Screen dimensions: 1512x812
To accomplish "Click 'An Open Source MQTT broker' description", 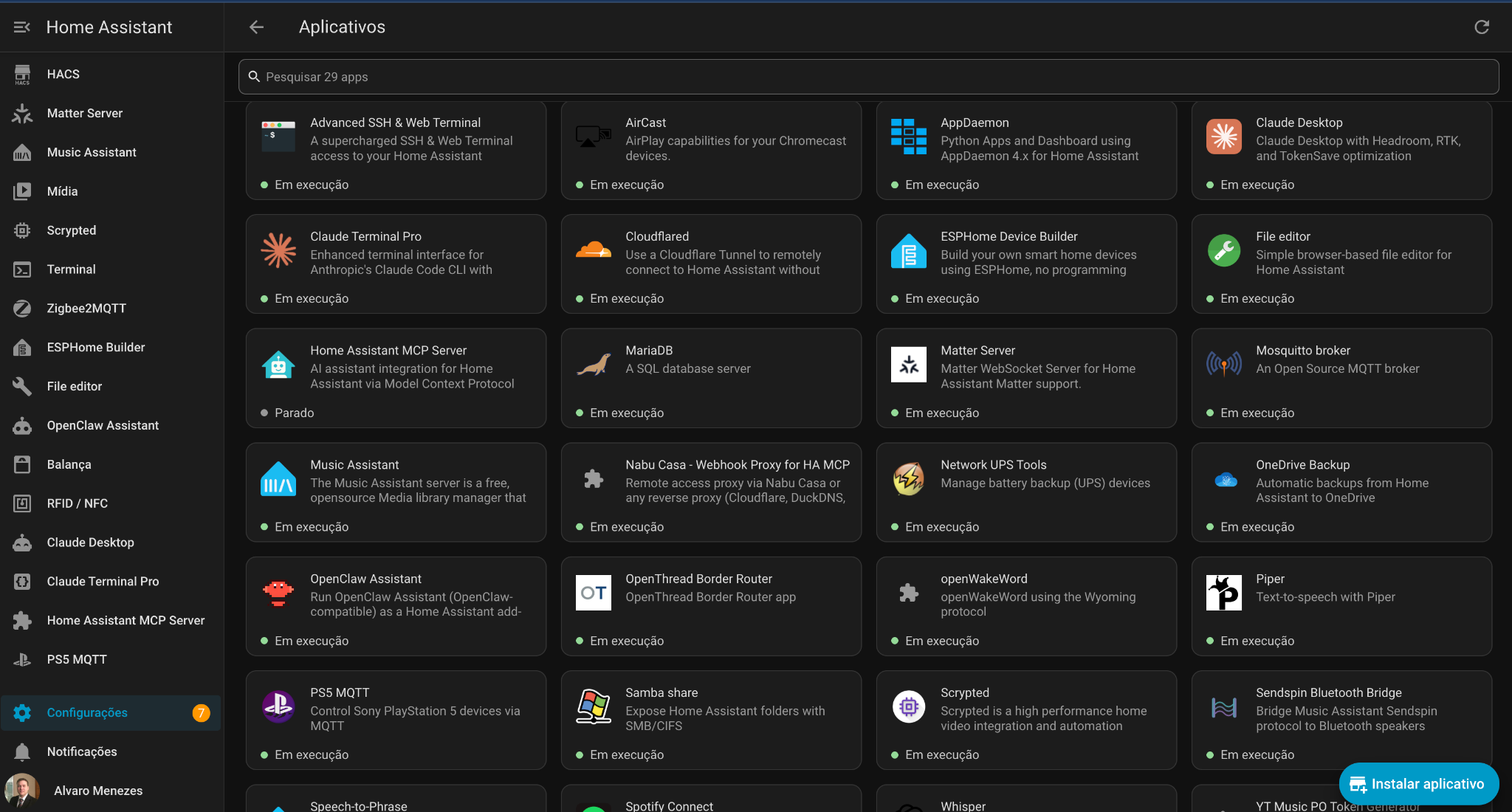I will [1338, 368].
